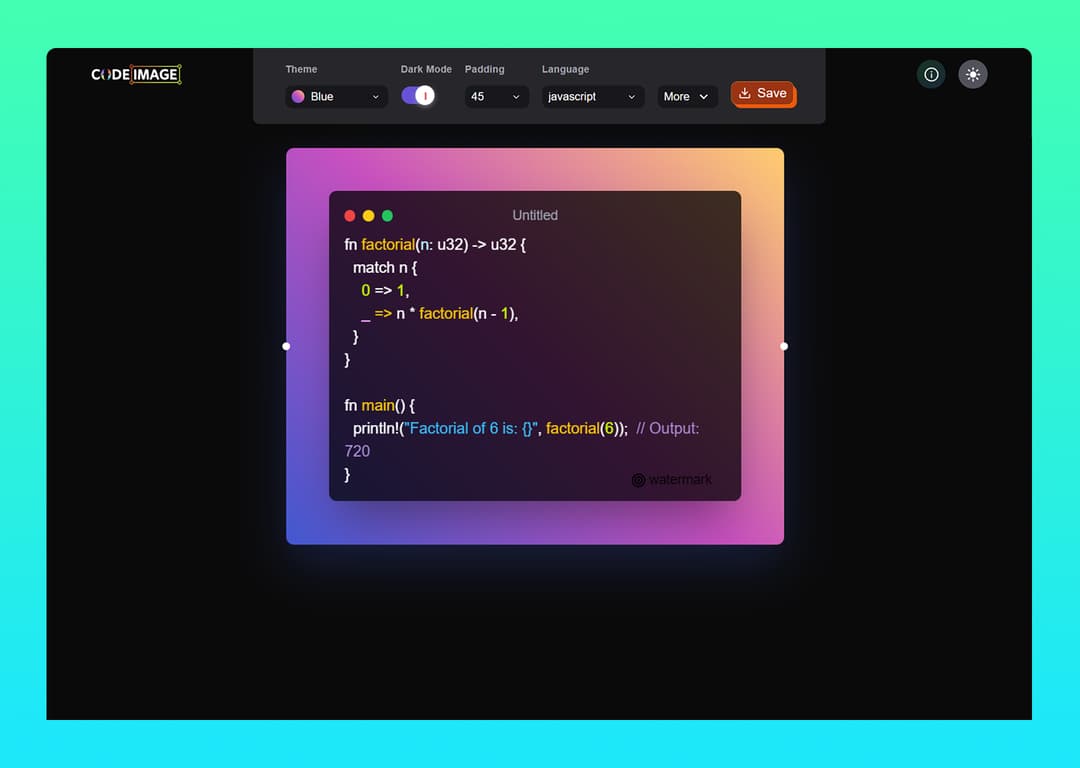1080x768 pixels.
Task: Click the right width resize handle
Action: coord(784,346)
